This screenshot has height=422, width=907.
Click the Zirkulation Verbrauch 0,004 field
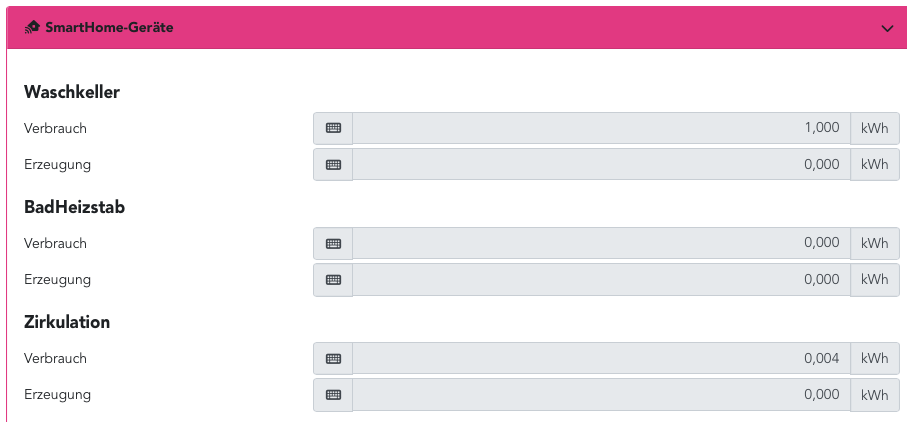point(601,358)
